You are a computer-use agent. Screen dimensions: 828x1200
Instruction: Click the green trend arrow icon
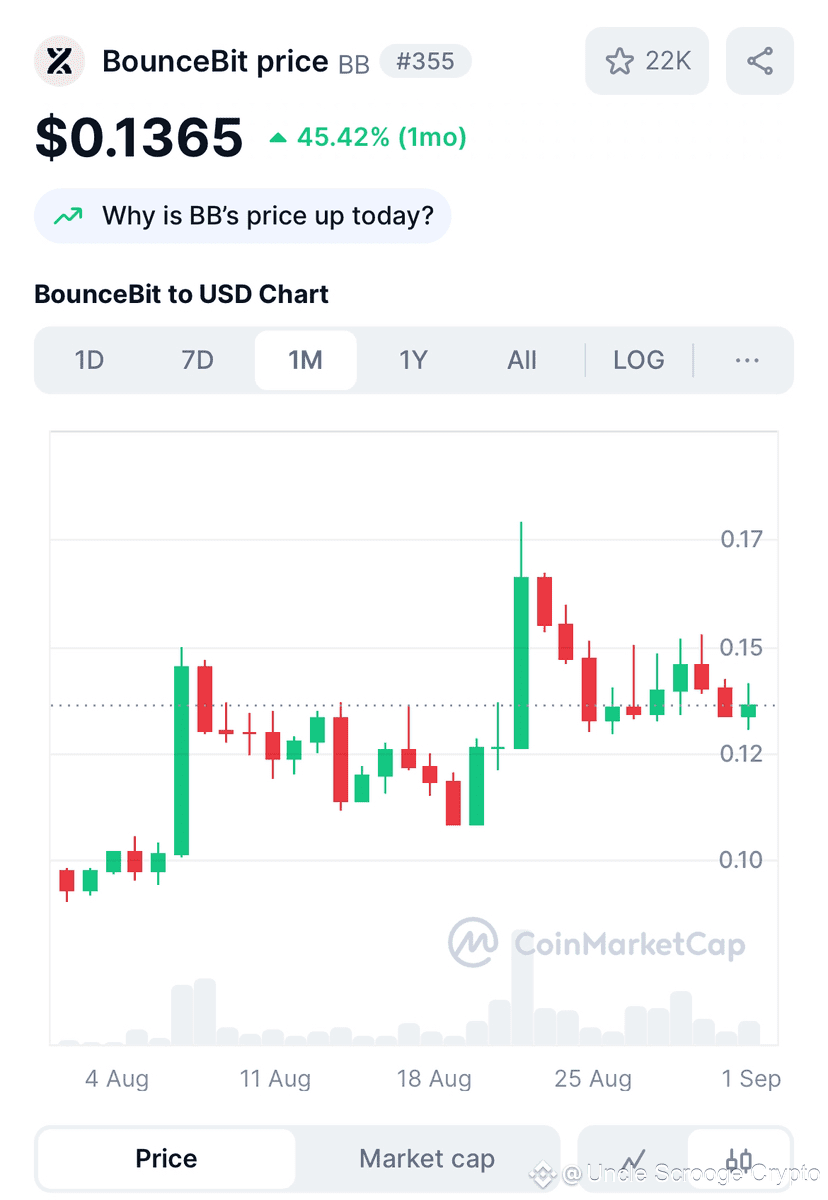coord(68,216)
